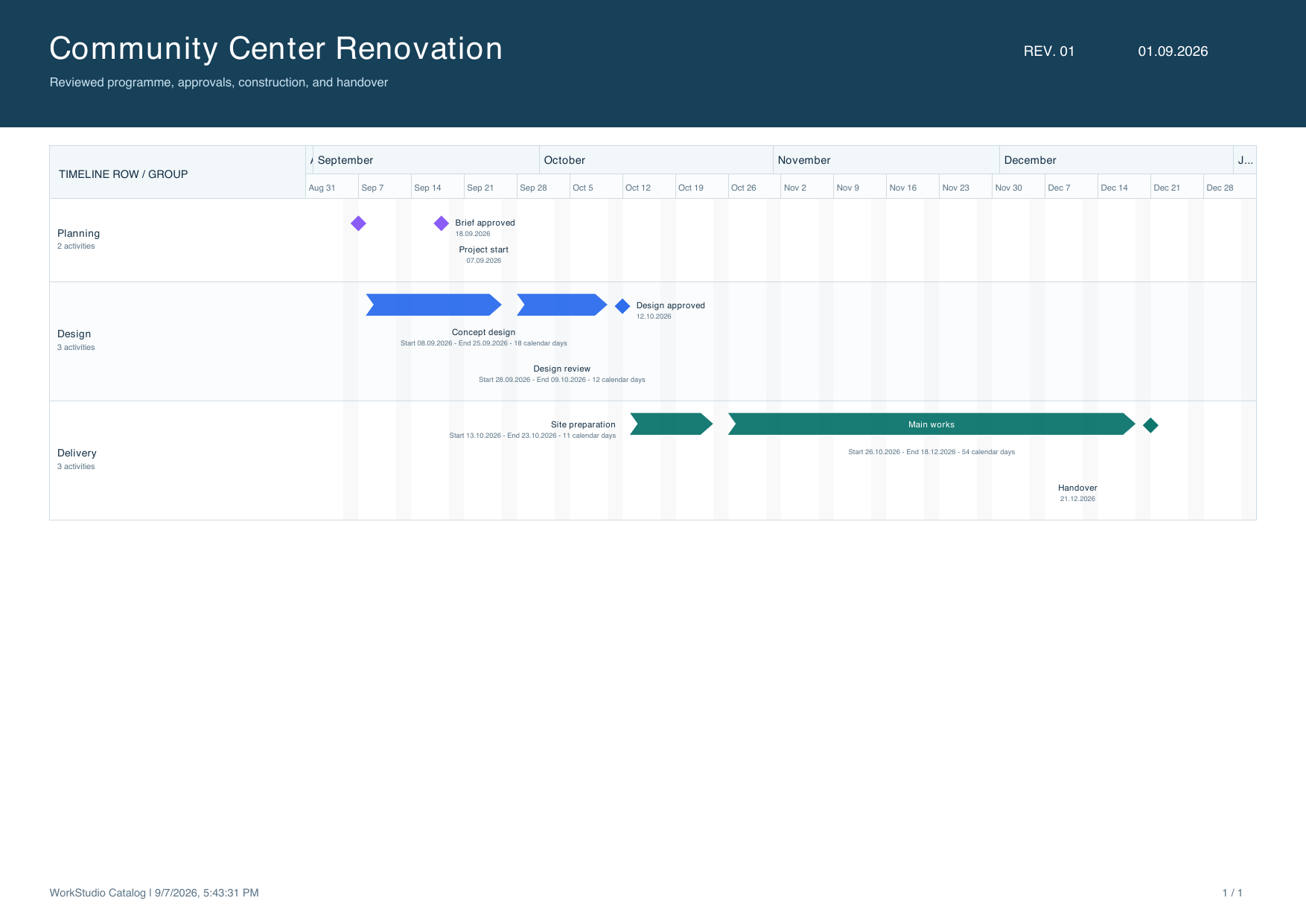Click the Design row label

point(74,334)
